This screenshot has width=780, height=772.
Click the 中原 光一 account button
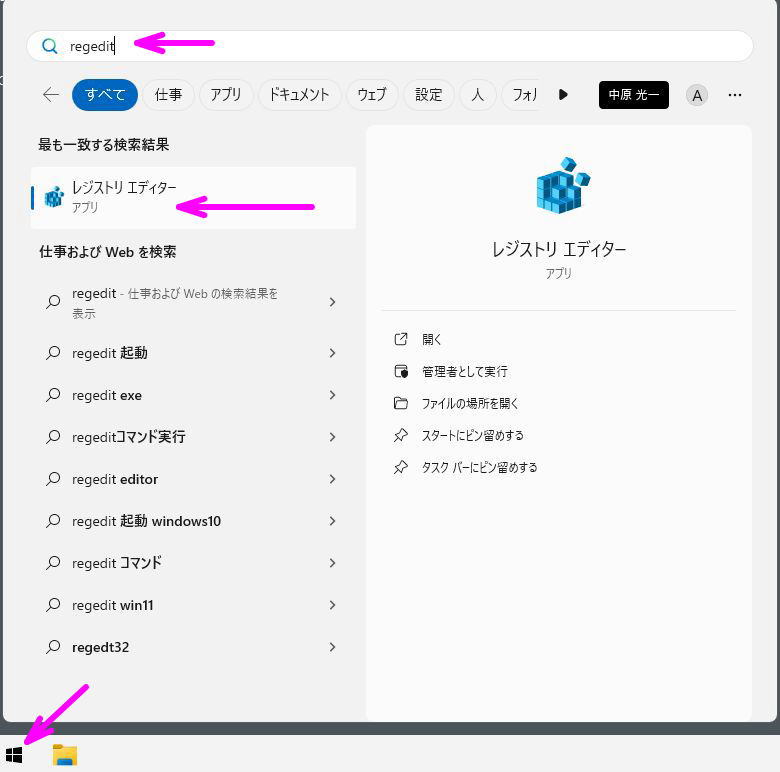click(634, 95)
